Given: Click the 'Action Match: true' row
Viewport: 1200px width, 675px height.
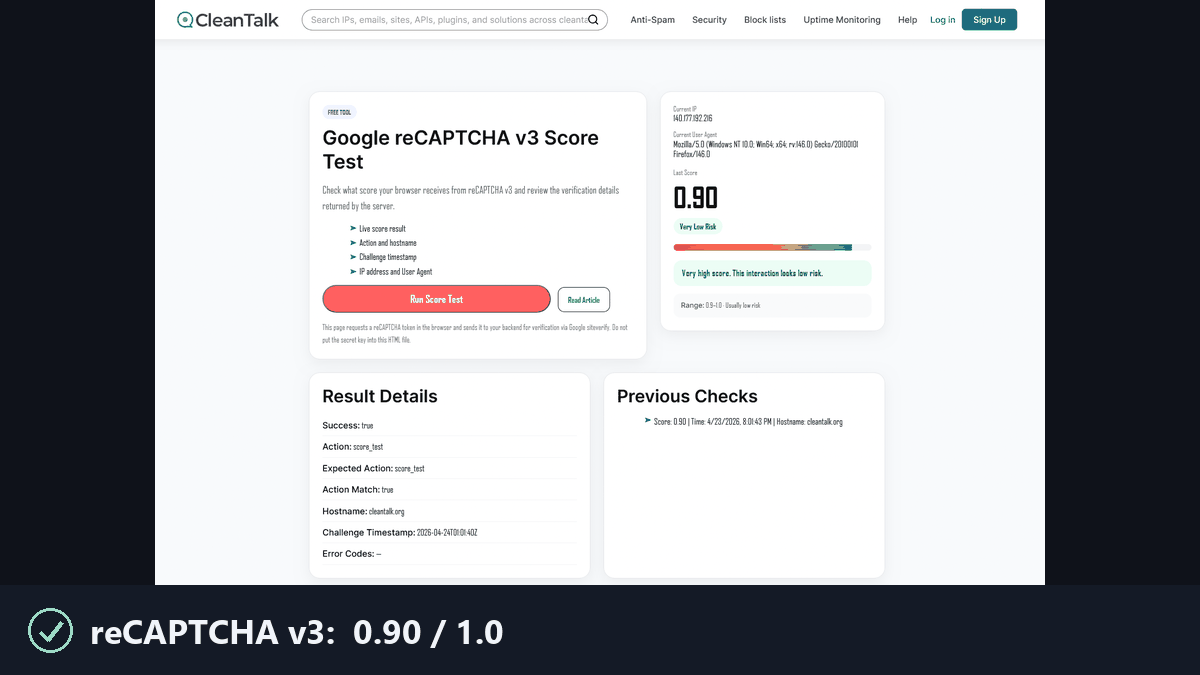Looking at the screenshot, I should 449,490.
